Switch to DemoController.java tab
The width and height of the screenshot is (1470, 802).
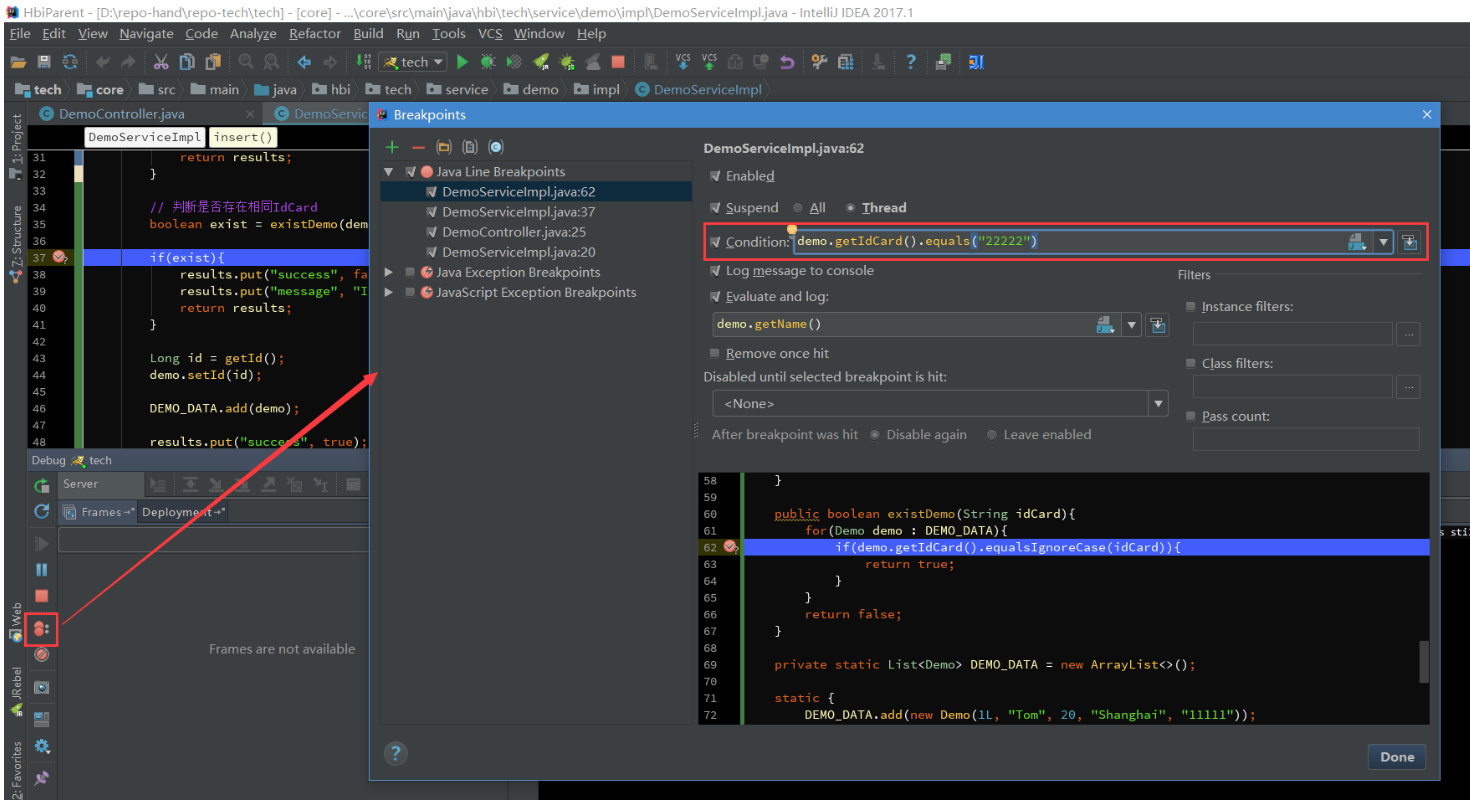click(x=120, y=114)
